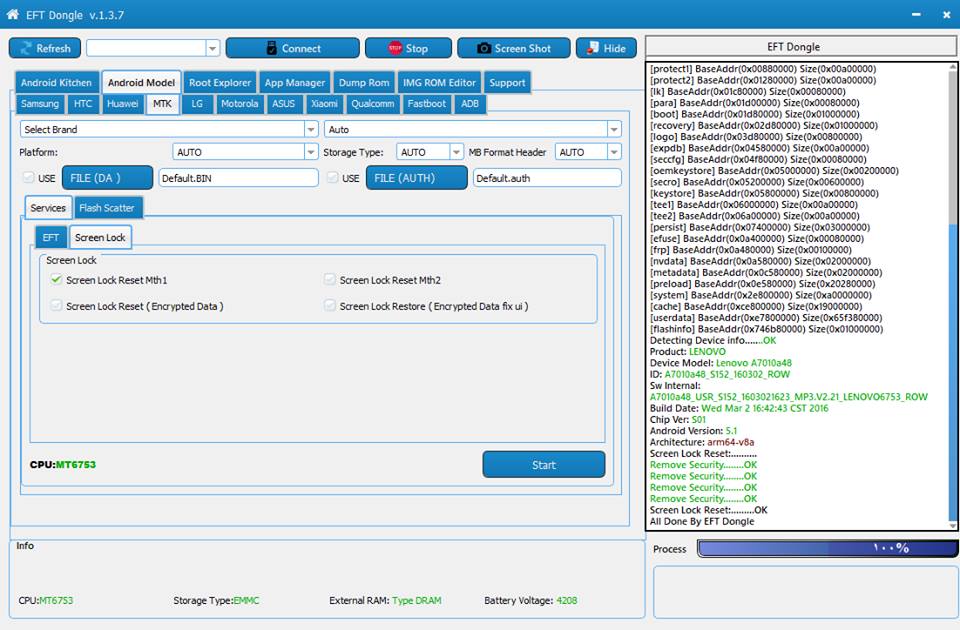The height and width of the screenshot is (630, 960).
Task: Click the FILE (DA ) button
Action: (x=108, y=178)
